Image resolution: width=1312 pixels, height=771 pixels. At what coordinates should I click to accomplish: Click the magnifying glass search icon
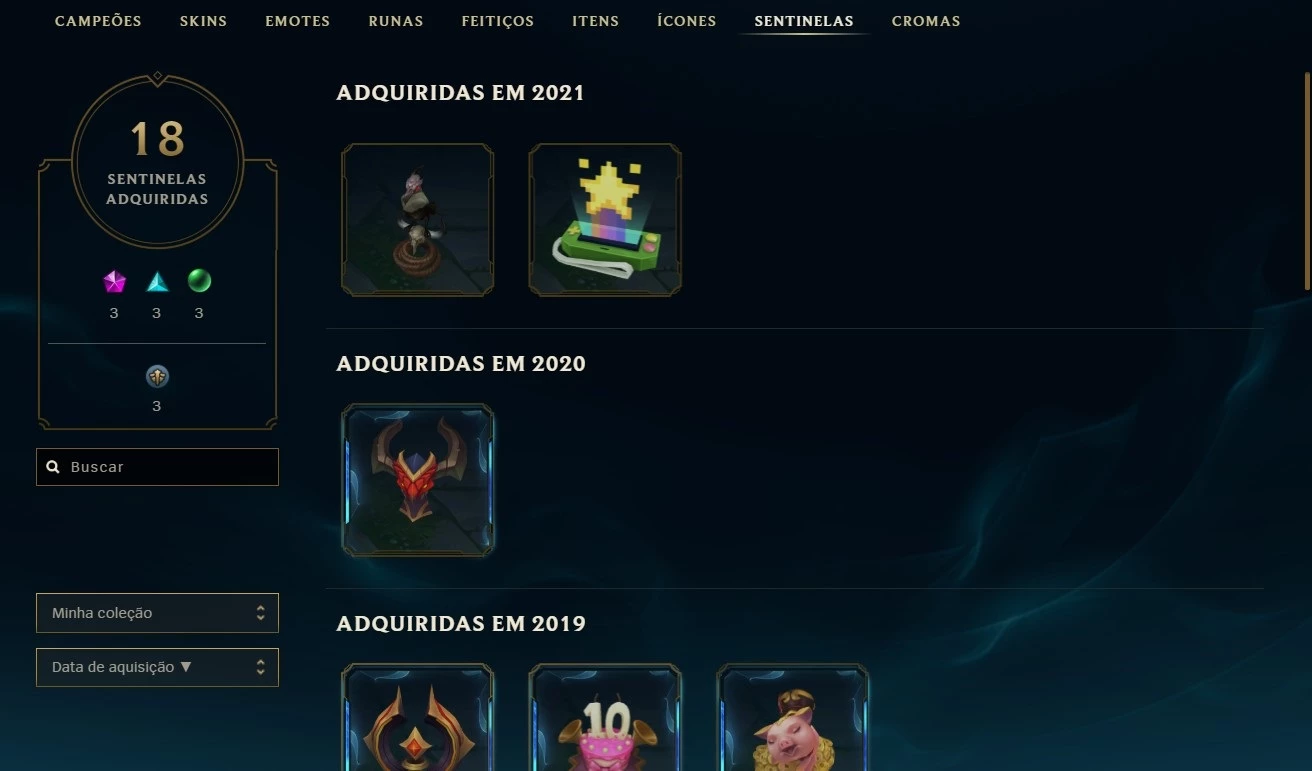(53, 467)
